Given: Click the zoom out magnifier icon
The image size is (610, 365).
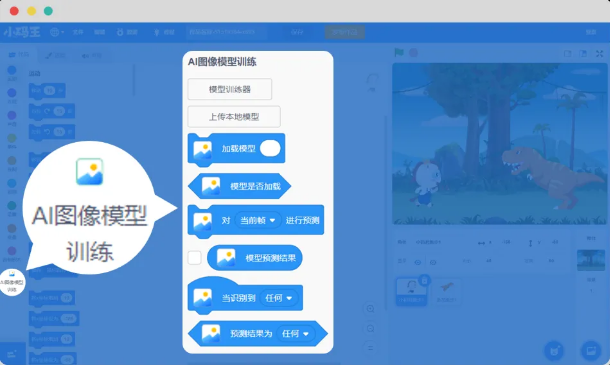Looking at the screenshot, I should point(370,329).
